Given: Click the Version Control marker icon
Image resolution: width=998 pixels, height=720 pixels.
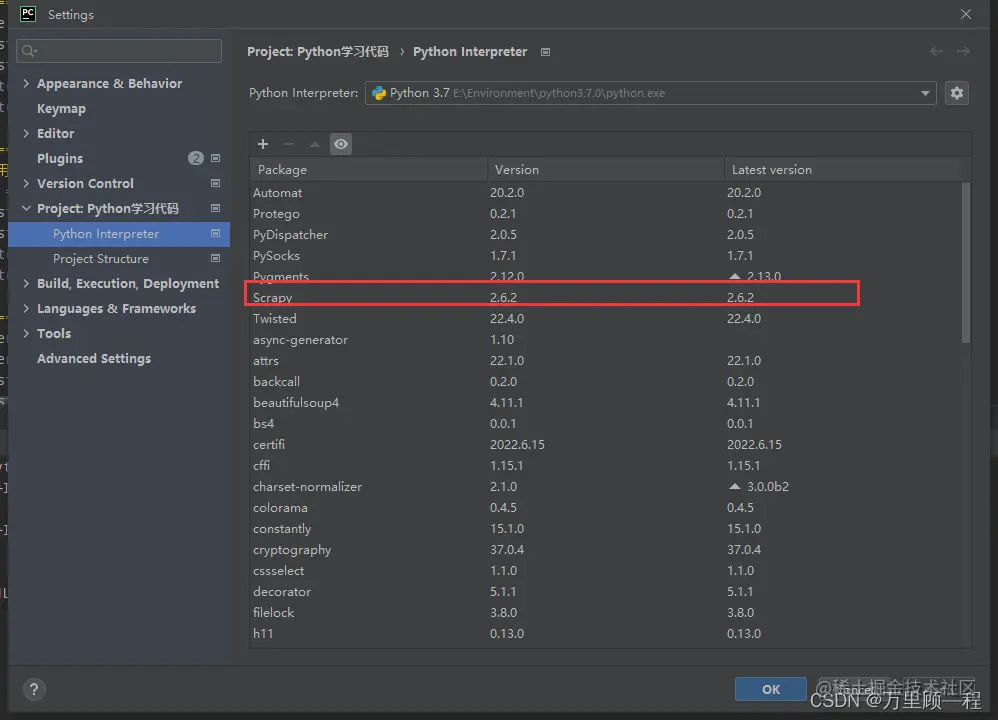Looking at the screenshot, I should point(215,183).
